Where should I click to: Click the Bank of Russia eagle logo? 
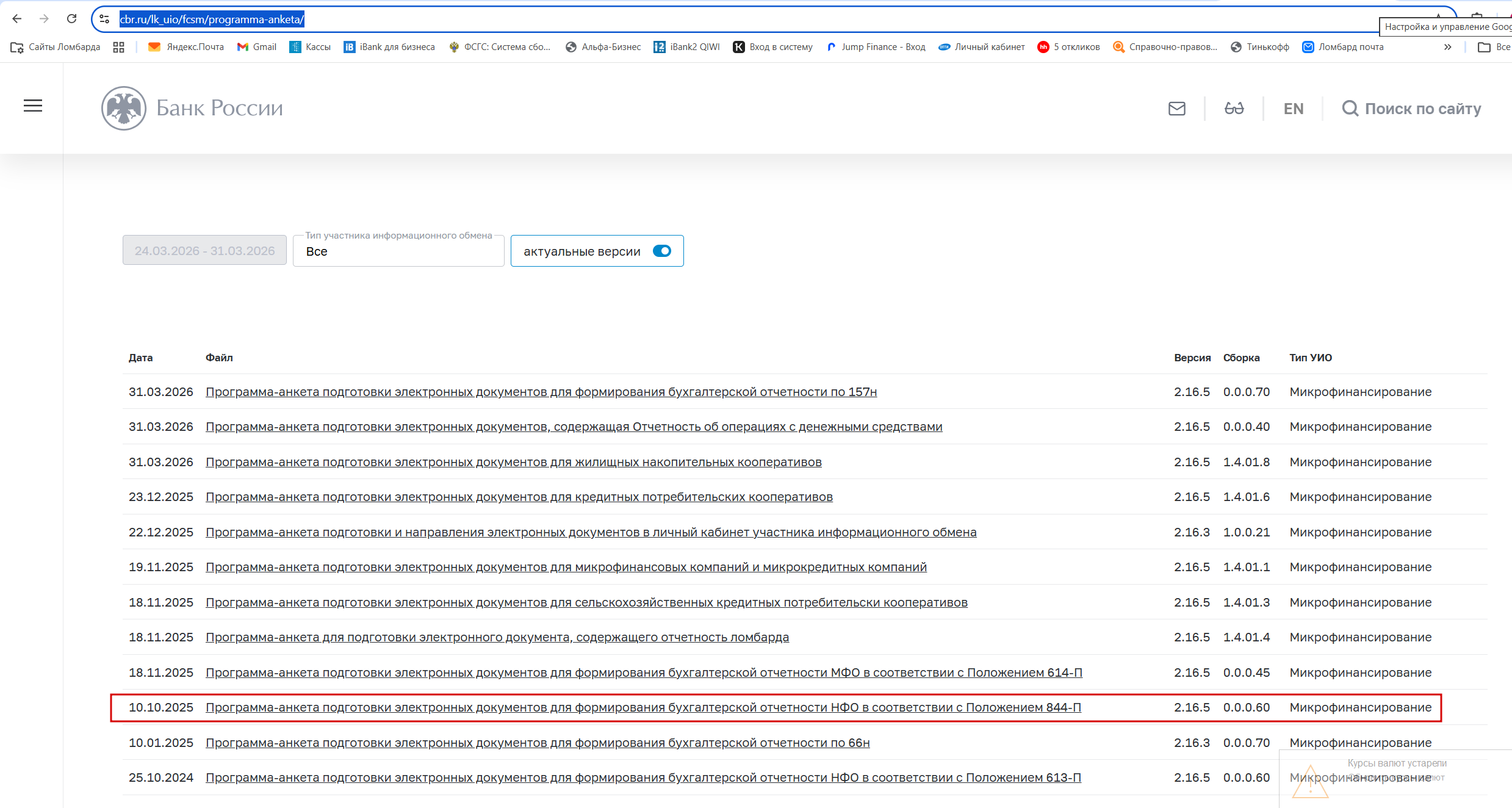(x=124, y=108)
